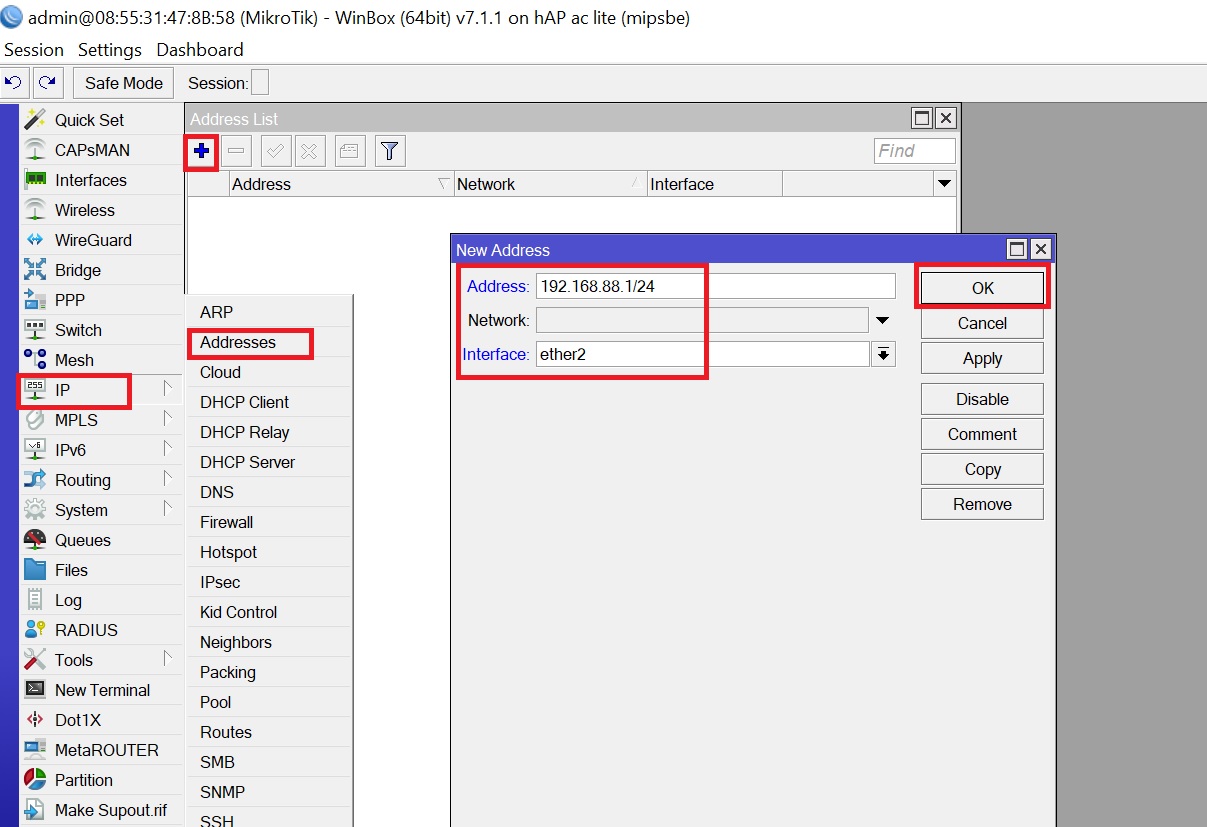
Task: Click the WireGuard icon in sidebar
Action: [x=36, y=239]
